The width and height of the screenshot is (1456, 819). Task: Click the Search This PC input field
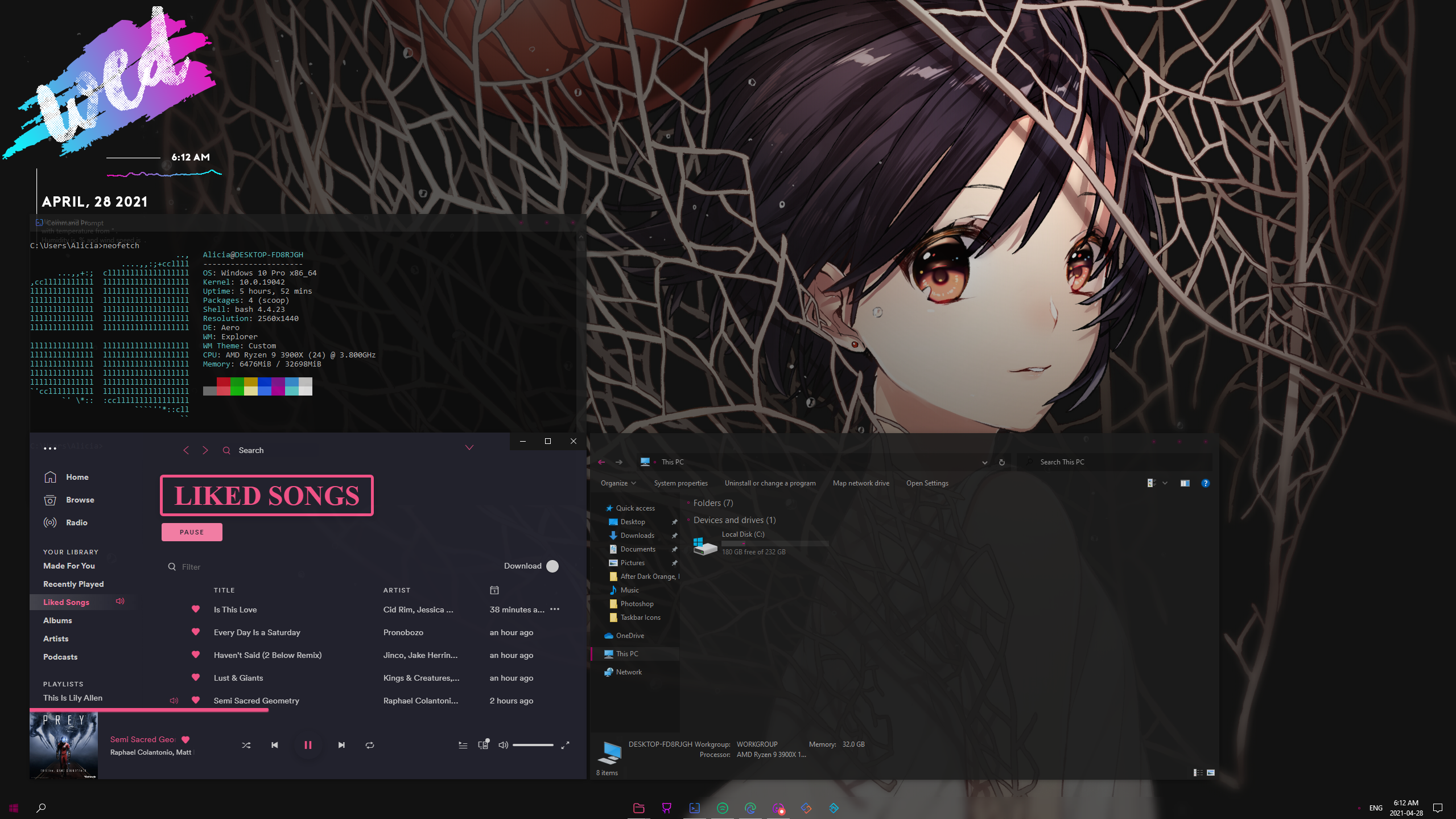point(1109,462)
